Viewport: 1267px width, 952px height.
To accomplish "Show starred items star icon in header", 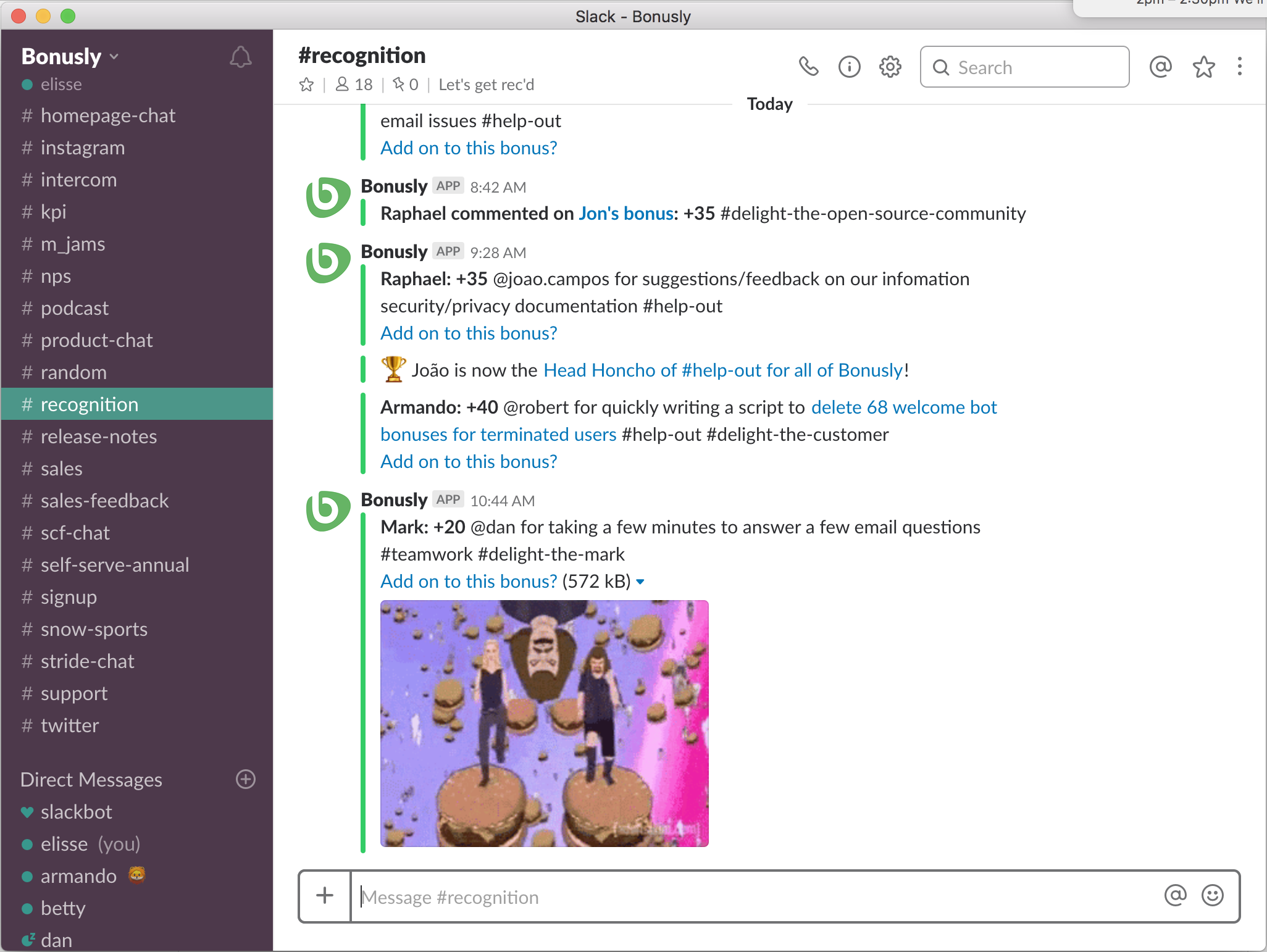I will (1203, 67).
